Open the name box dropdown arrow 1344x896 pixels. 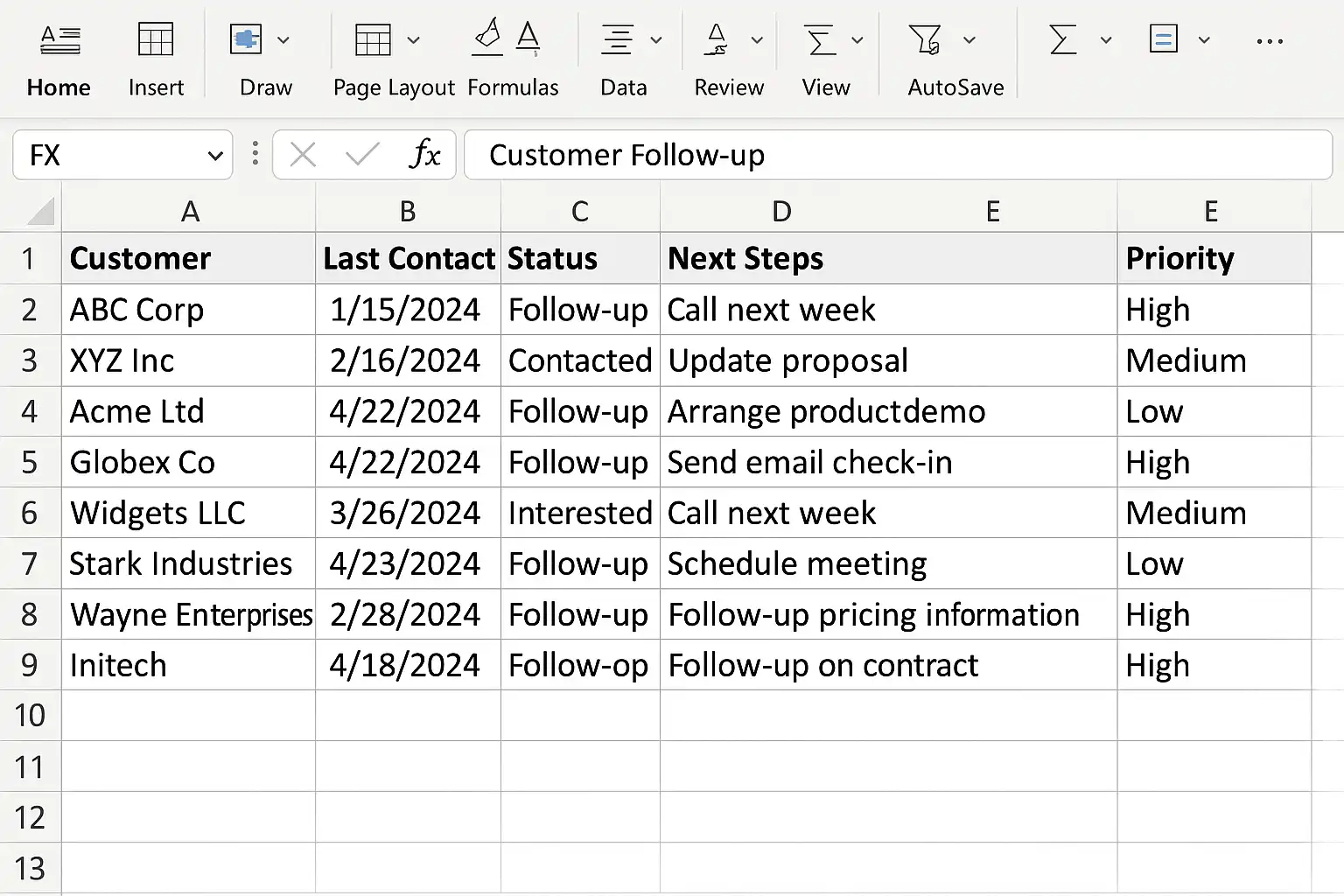click(214, 156)
